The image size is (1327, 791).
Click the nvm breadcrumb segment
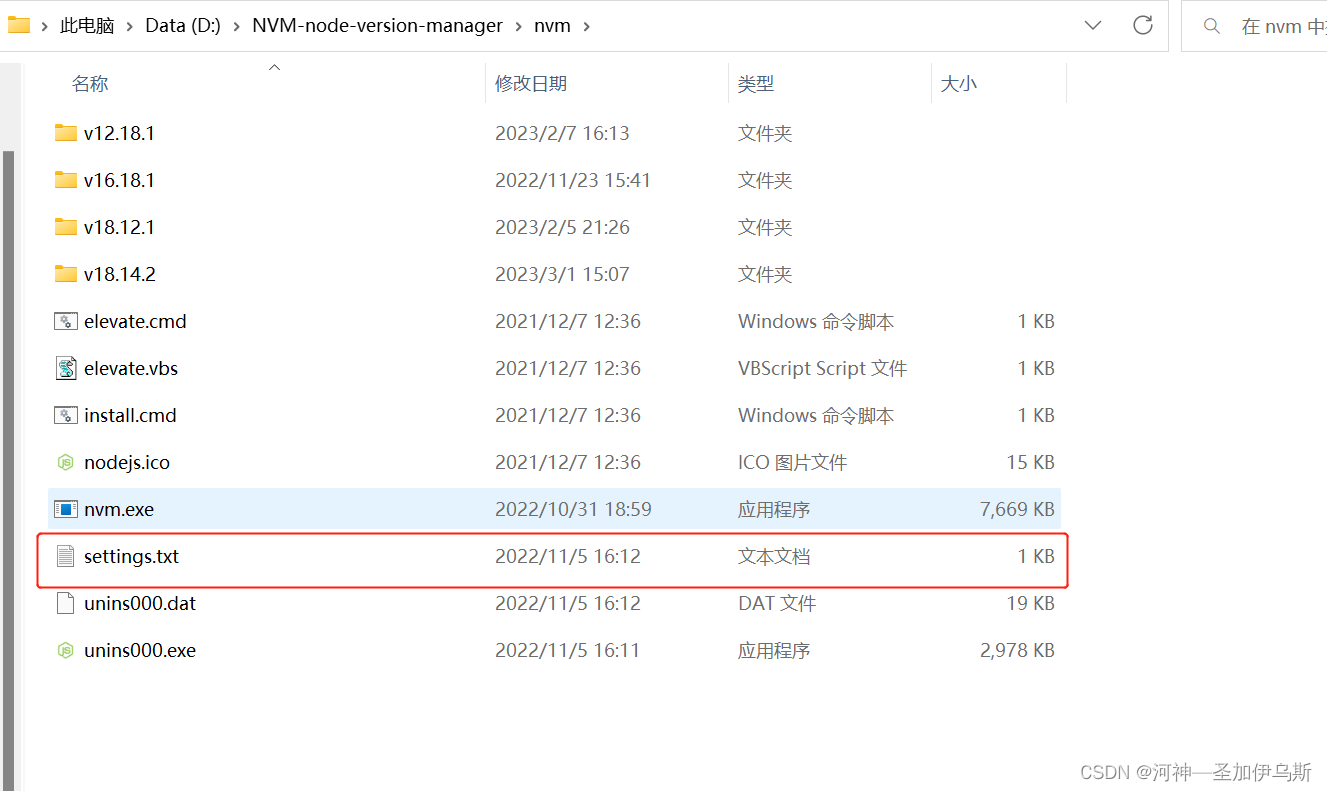click(553, 26)
